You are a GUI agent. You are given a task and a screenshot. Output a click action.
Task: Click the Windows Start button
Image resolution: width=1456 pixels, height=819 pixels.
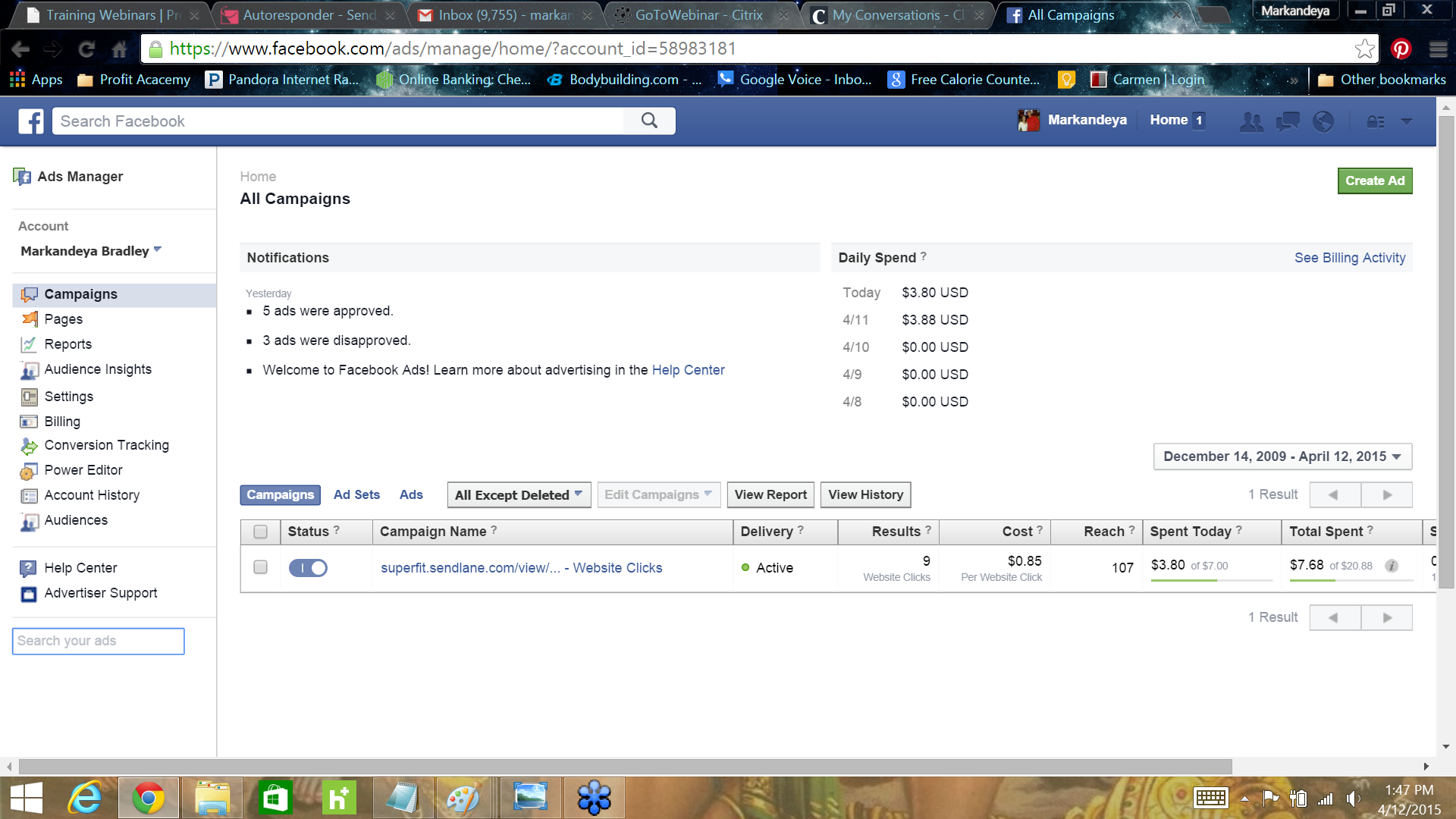click(26, 798)
